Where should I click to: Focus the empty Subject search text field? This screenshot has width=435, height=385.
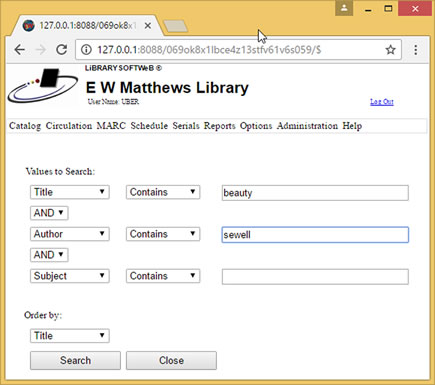click(315, 277)
